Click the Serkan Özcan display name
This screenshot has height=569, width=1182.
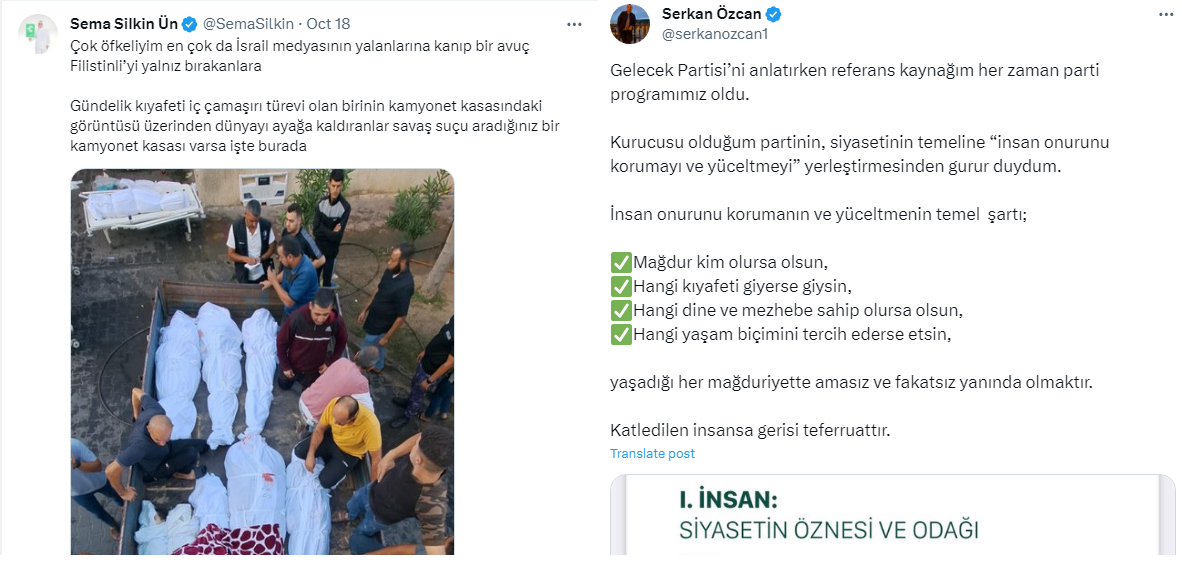click(712, 14)
